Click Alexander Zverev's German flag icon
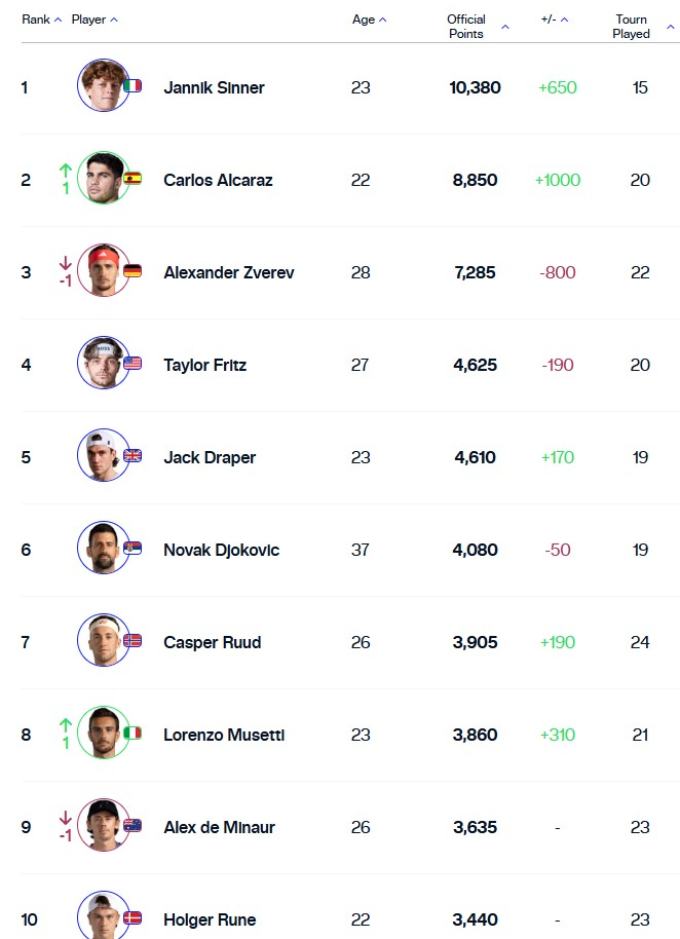The image size is (680, 939). point(132,271)
